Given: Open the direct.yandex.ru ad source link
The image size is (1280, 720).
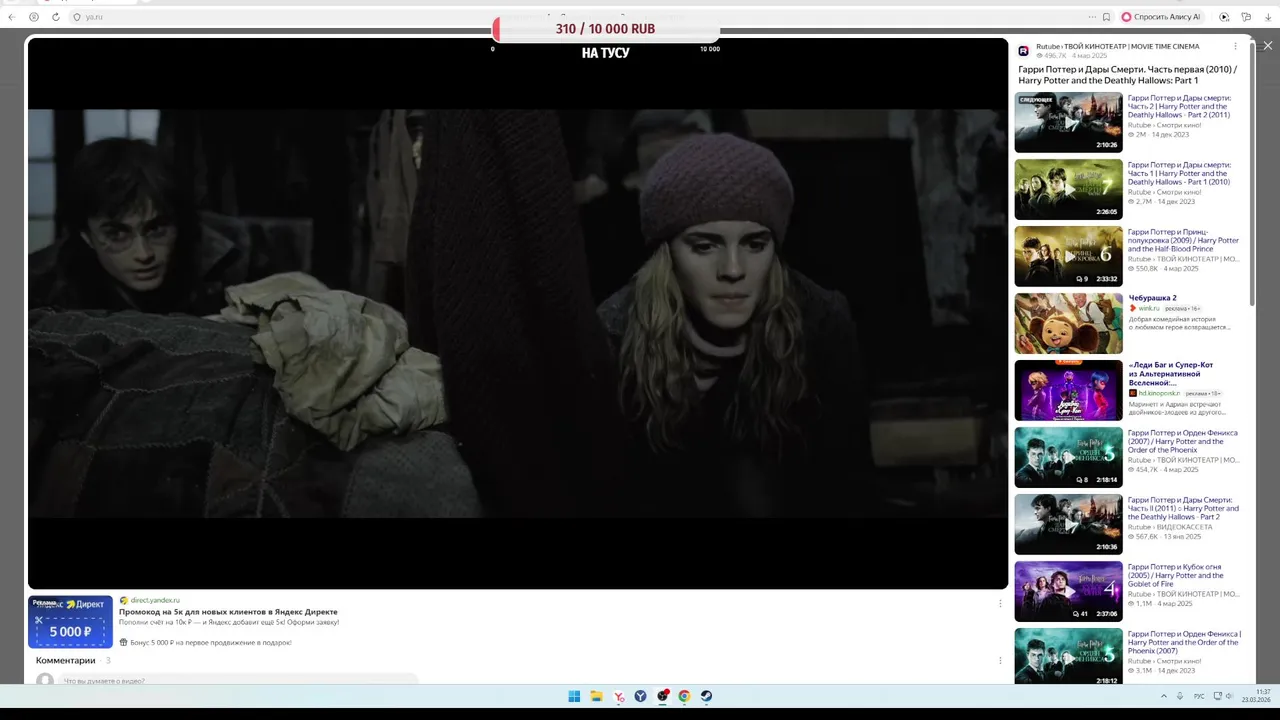Looking at the screenshot, I should (155, 600).
